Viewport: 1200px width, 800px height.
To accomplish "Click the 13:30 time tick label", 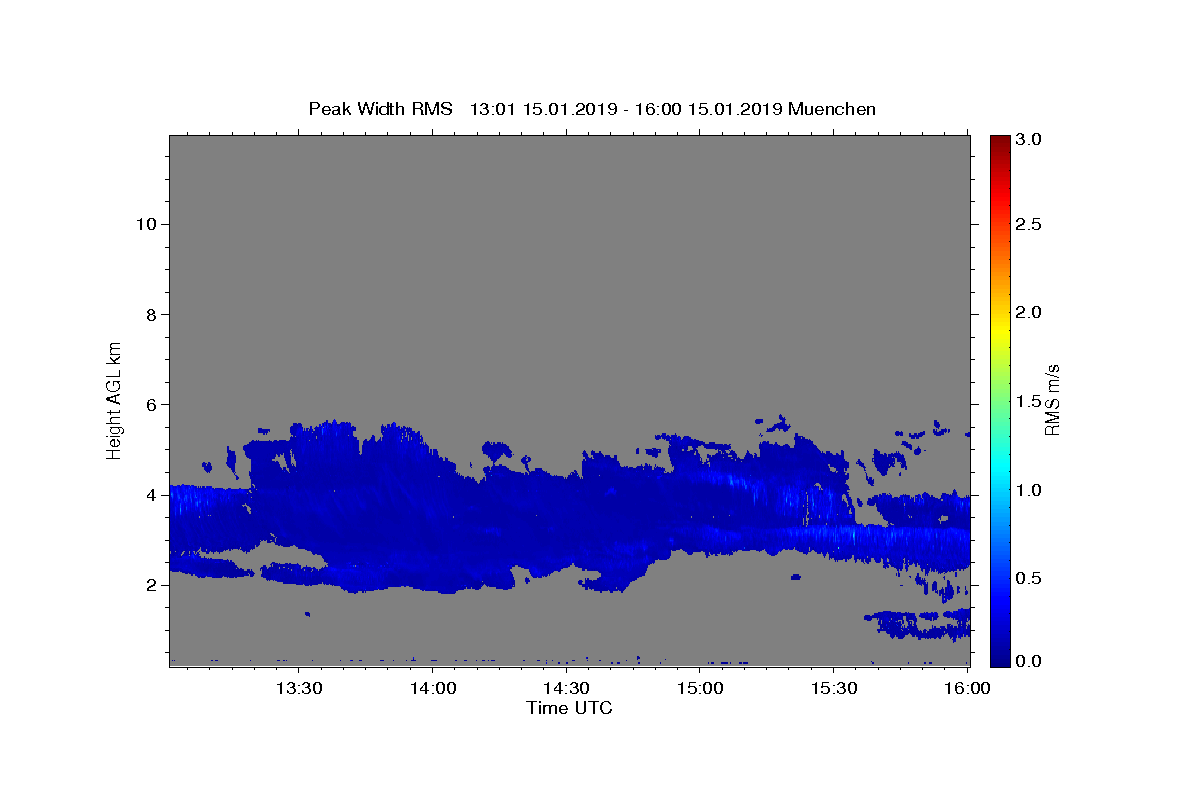I will 299,688.
